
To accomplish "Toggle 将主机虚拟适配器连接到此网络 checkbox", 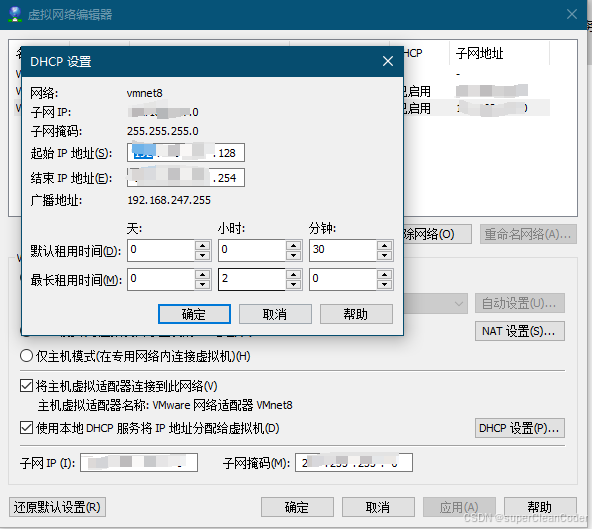I will (x=26, y=386).
